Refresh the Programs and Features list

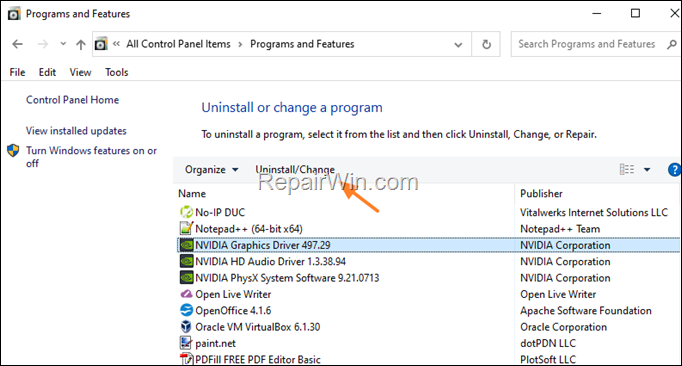(486, 44)
